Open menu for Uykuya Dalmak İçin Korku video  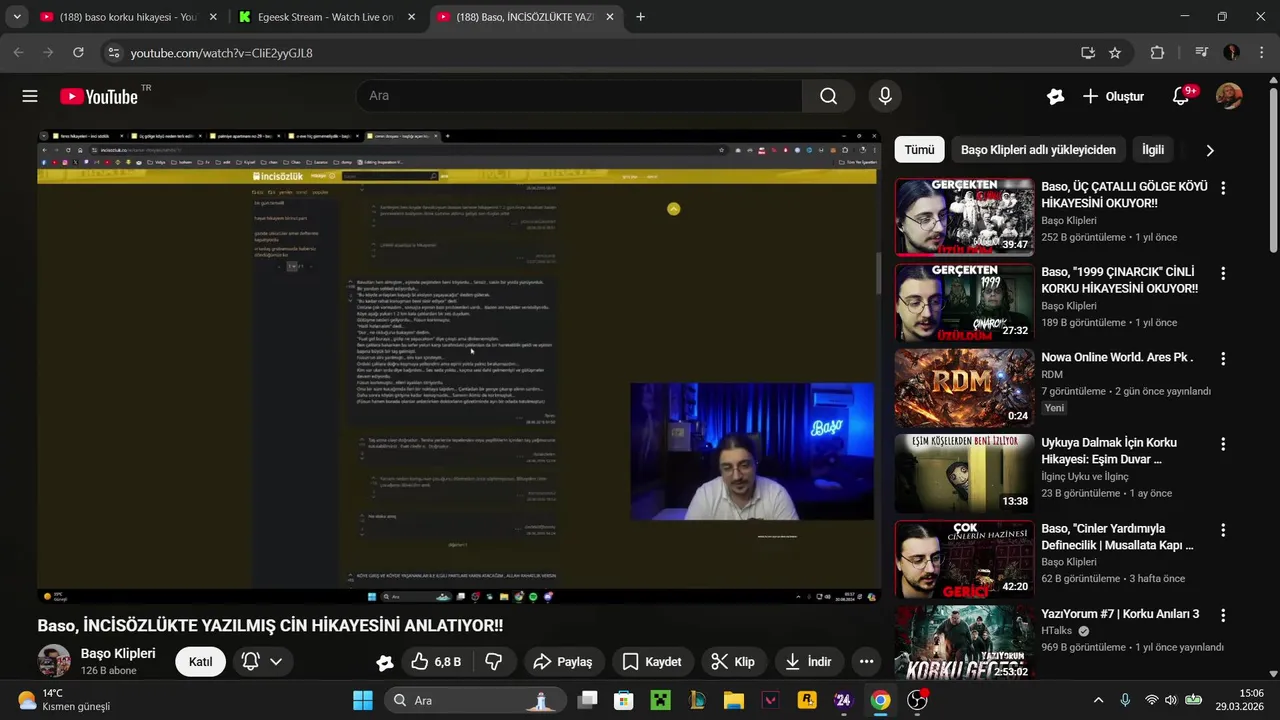[1222, 444]
